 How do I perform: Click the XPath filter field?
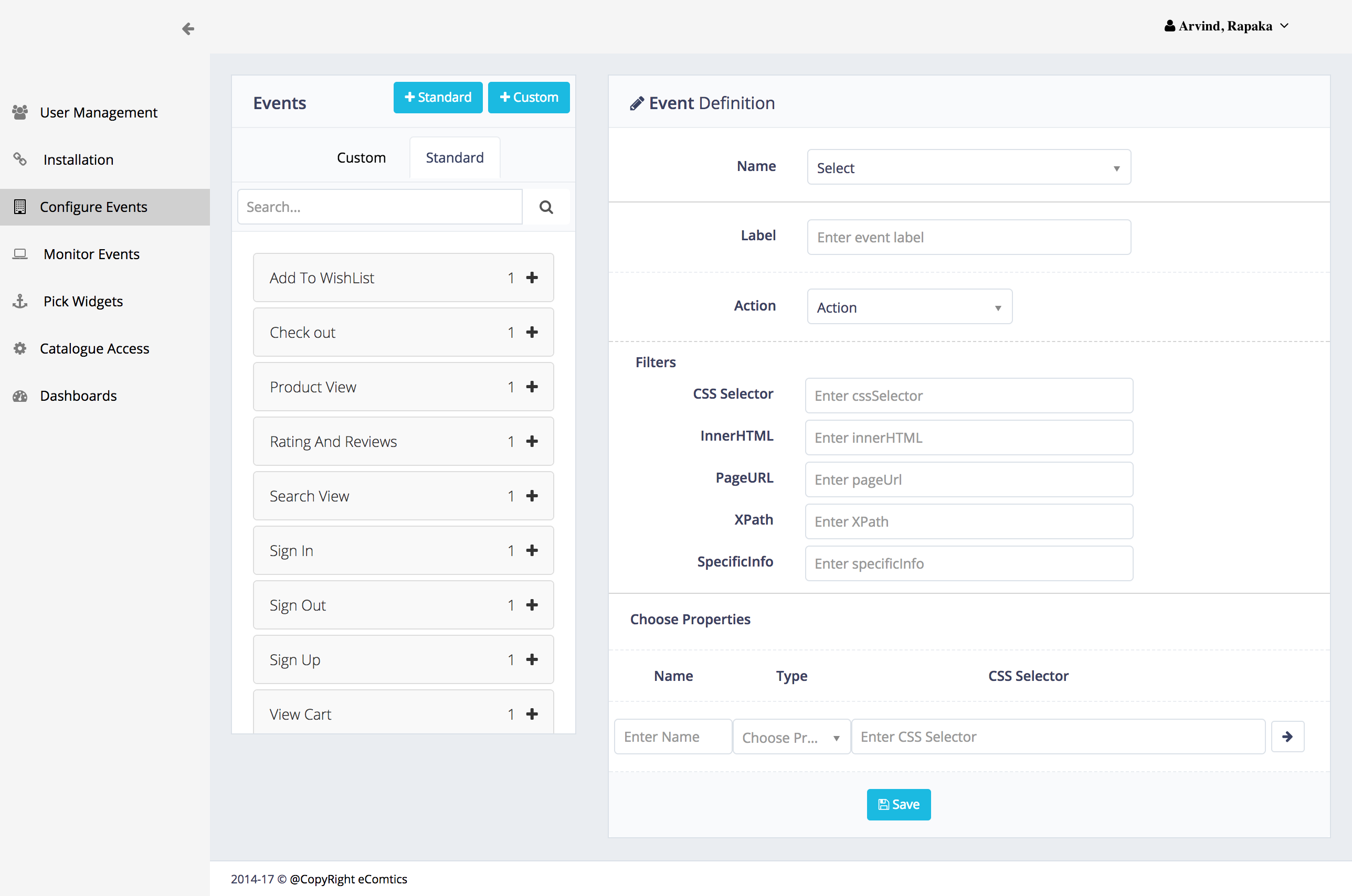[x=969, y=522]
